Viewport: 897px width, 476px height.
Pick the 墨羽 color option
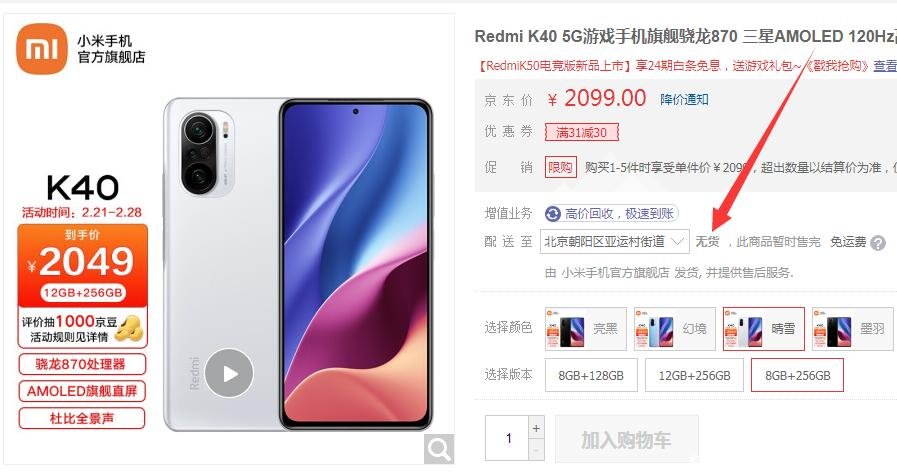(852, 328)
